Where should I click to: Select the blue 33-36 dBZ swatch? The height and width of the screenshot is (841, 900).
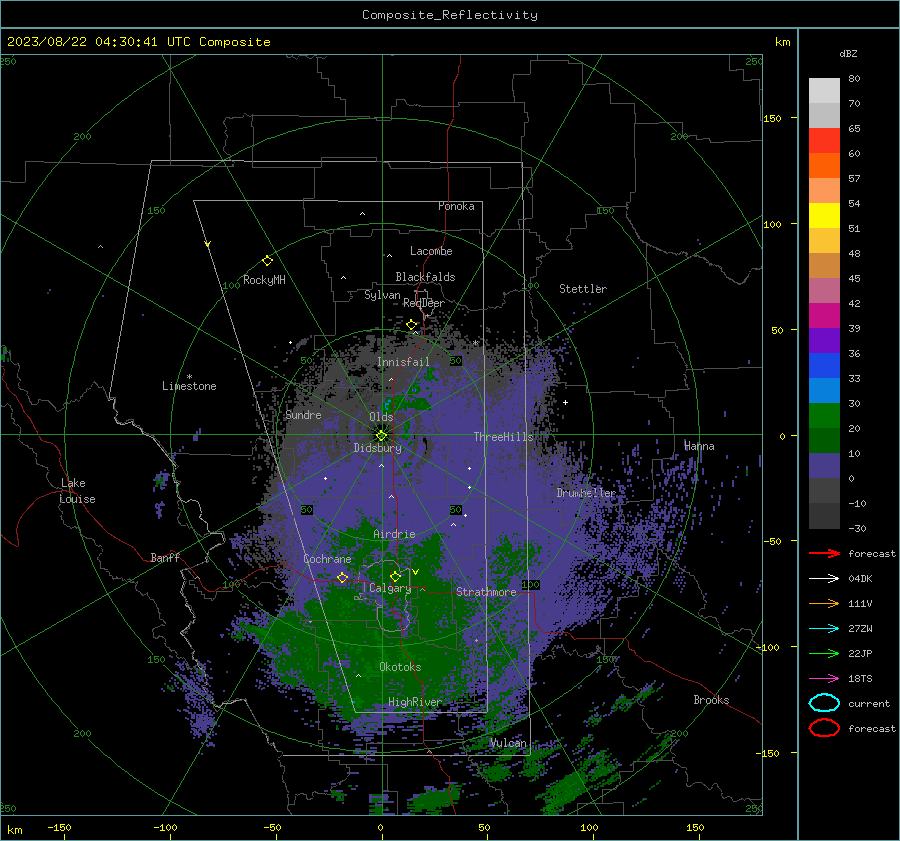click(x=824, y=365)
